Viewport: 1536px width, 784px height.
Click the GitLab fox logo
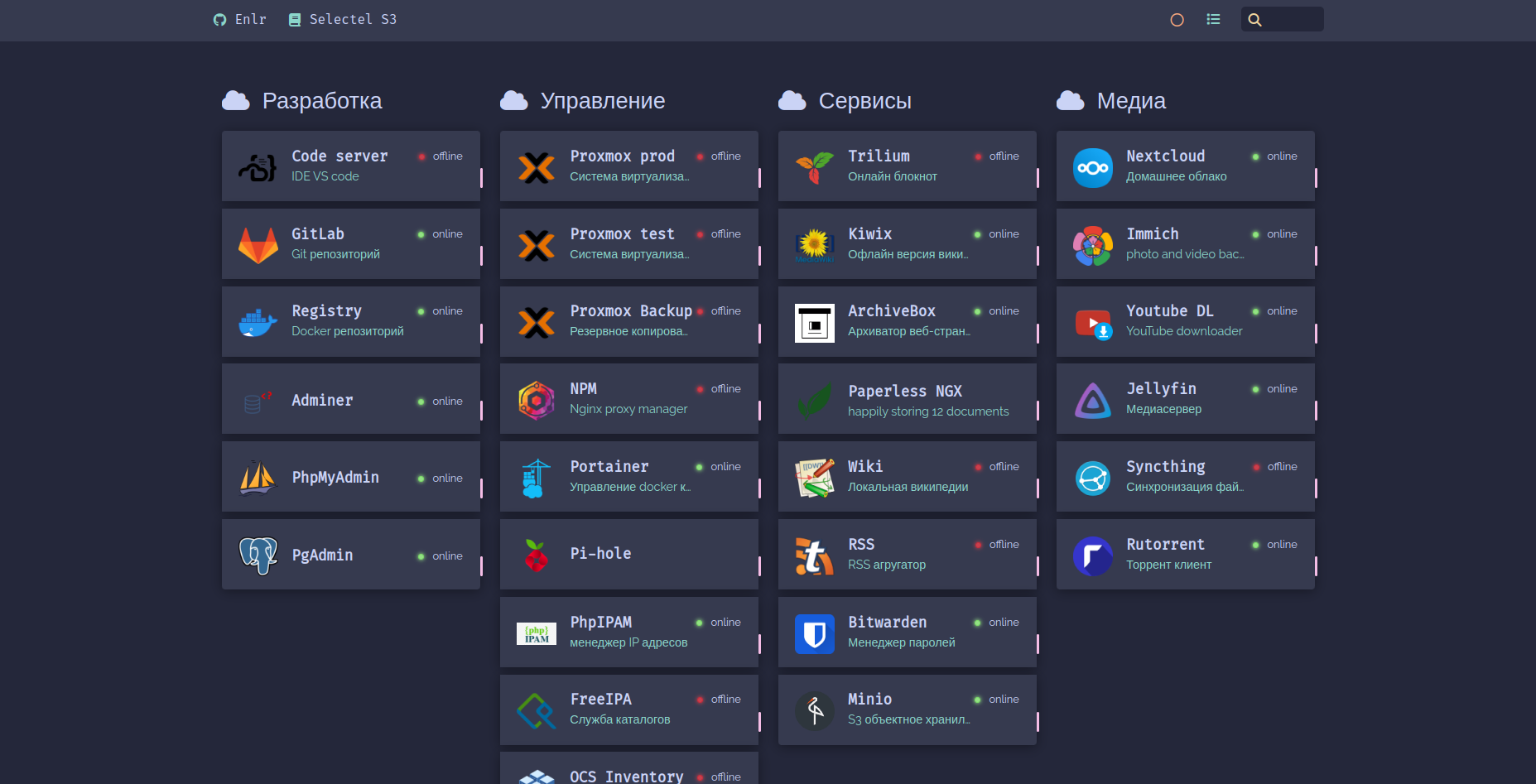pyautogui.click(x=258, y=244)
